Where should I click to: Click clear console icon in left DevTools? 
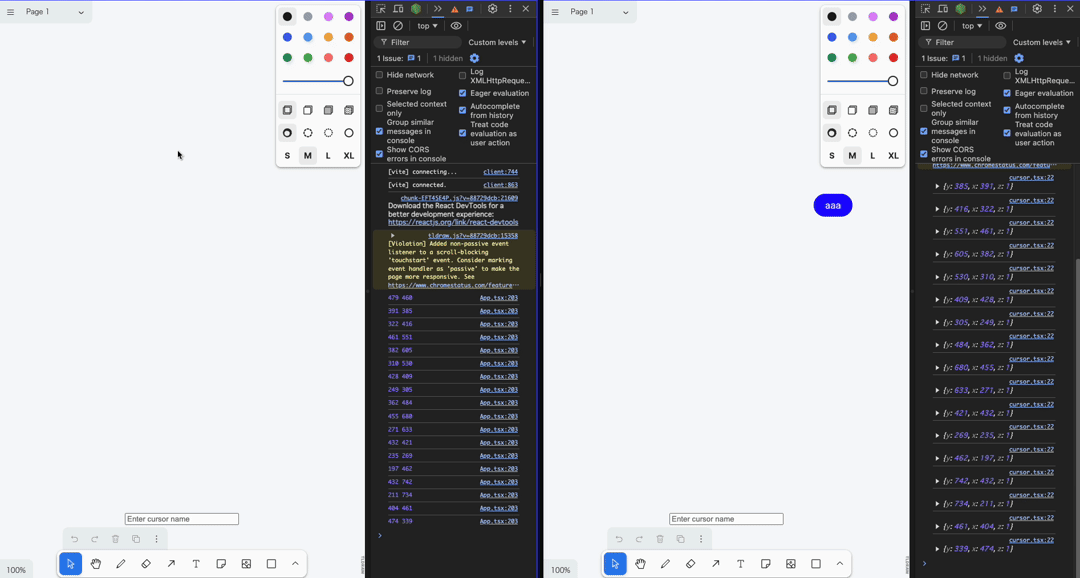pos(398,26)
